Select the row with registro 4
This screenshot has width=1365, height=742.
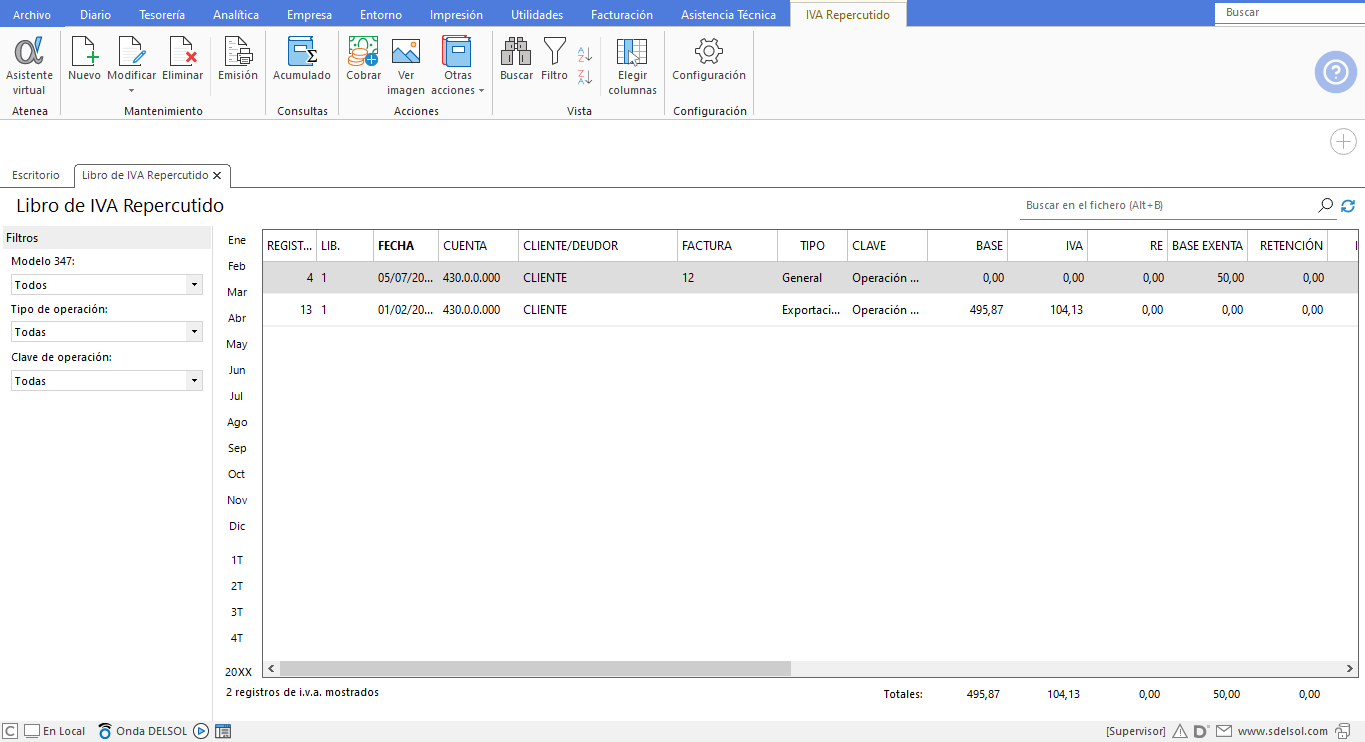[810, 278]
